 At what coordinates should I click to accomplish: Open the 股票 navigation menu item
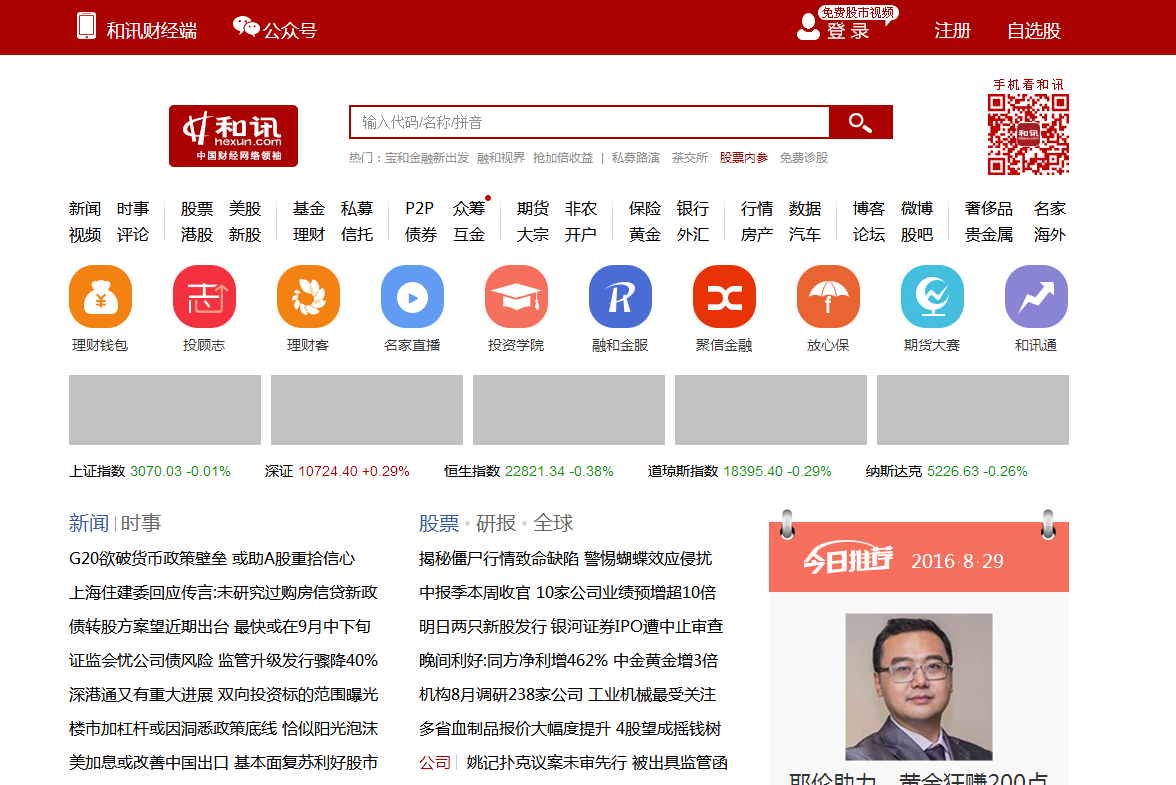point(197,209)
